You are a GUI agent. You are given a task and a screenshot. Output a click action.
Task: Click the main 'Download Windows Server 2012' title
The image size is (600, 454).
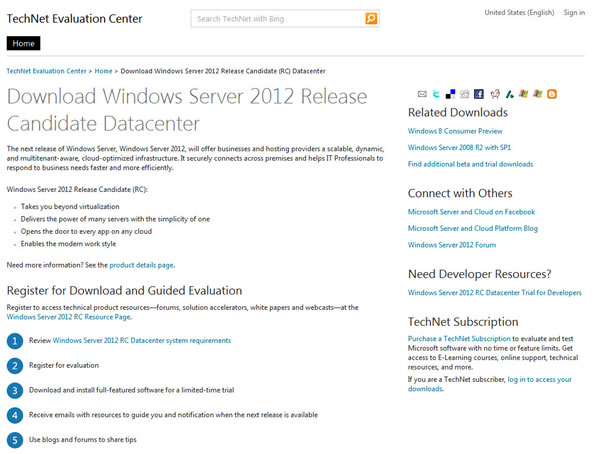187,110
